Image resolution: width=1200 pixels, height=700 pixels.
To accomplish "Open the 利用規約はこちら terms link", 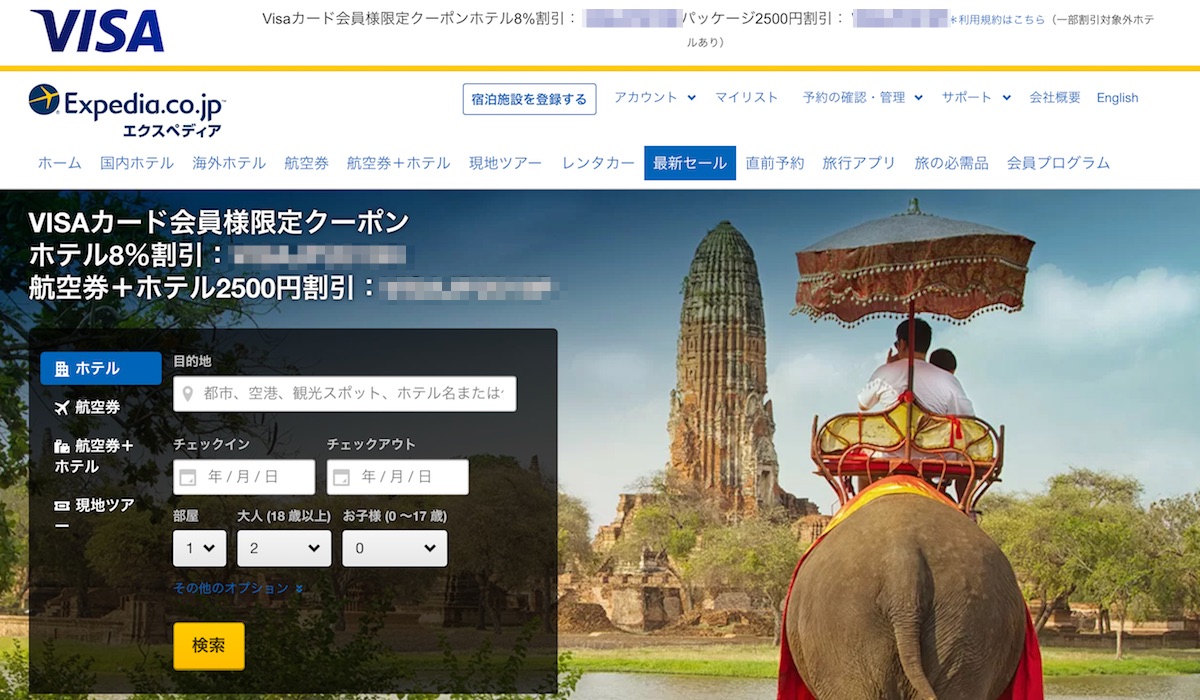I will click(1001, 19).
